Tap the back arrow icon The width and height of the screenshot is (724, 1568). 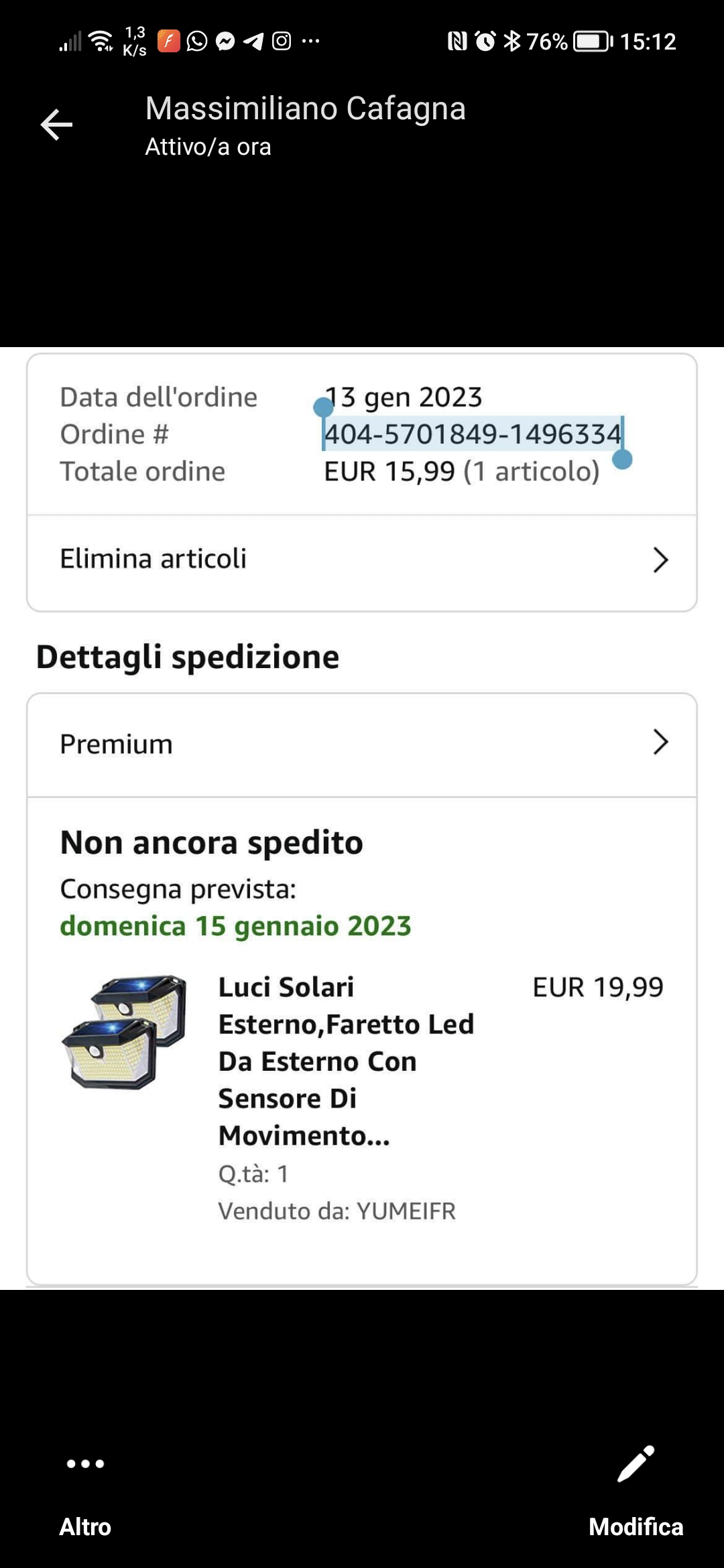pyautogui.click(x=56, y=125)
